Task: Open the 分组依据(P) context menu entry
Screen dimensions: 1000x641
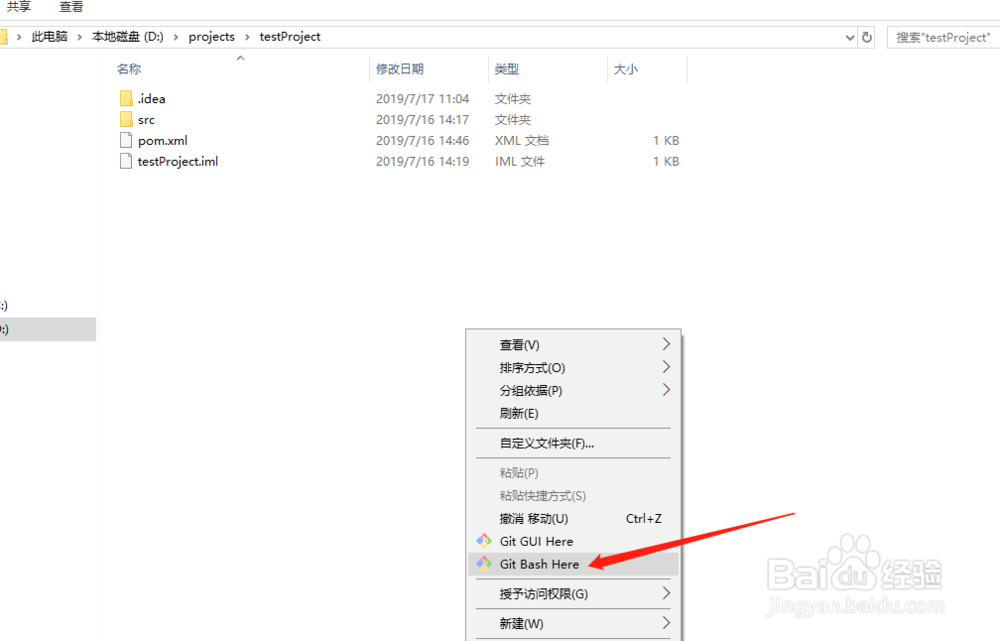Action: [573, 390]
